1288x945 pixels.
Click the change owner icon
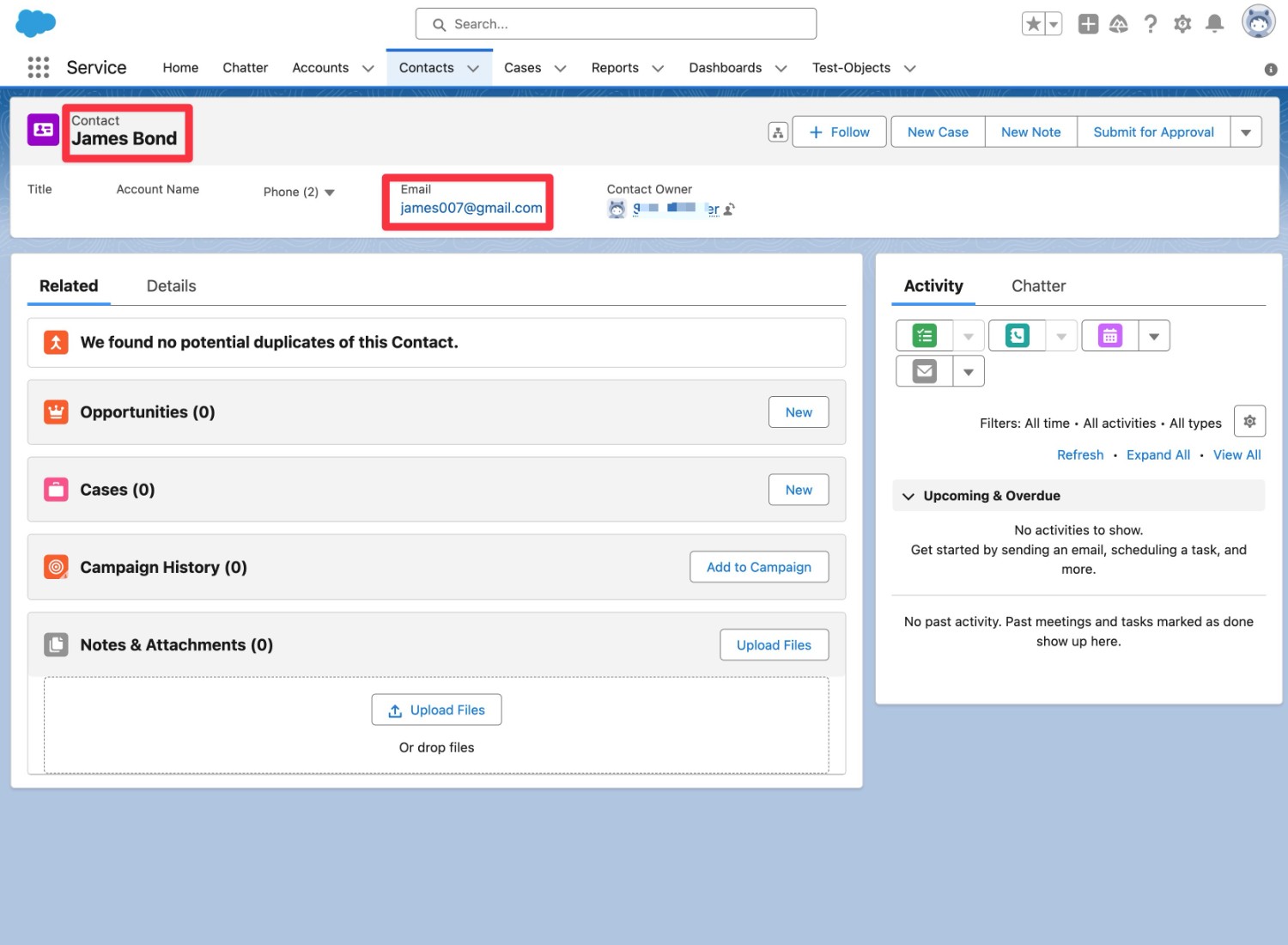click(x=729, y=209)
